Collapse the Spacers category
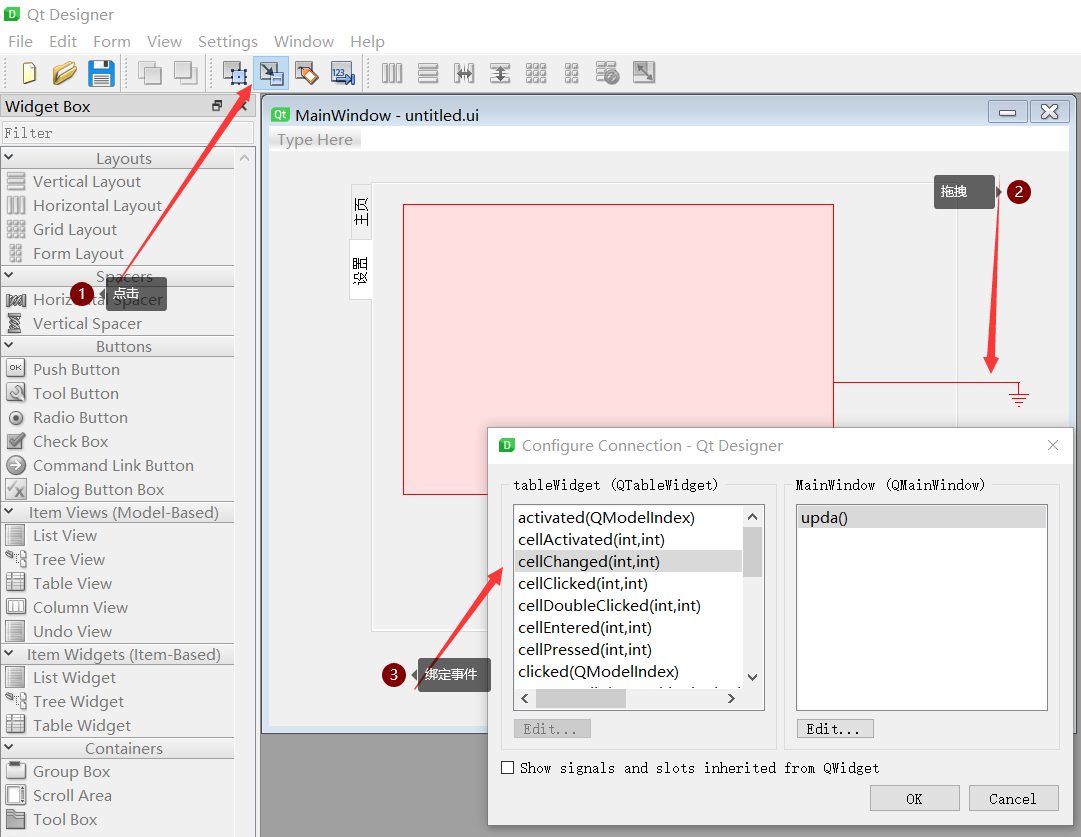The height and width of the screenshot is (837, 1081). coord(9,275)
